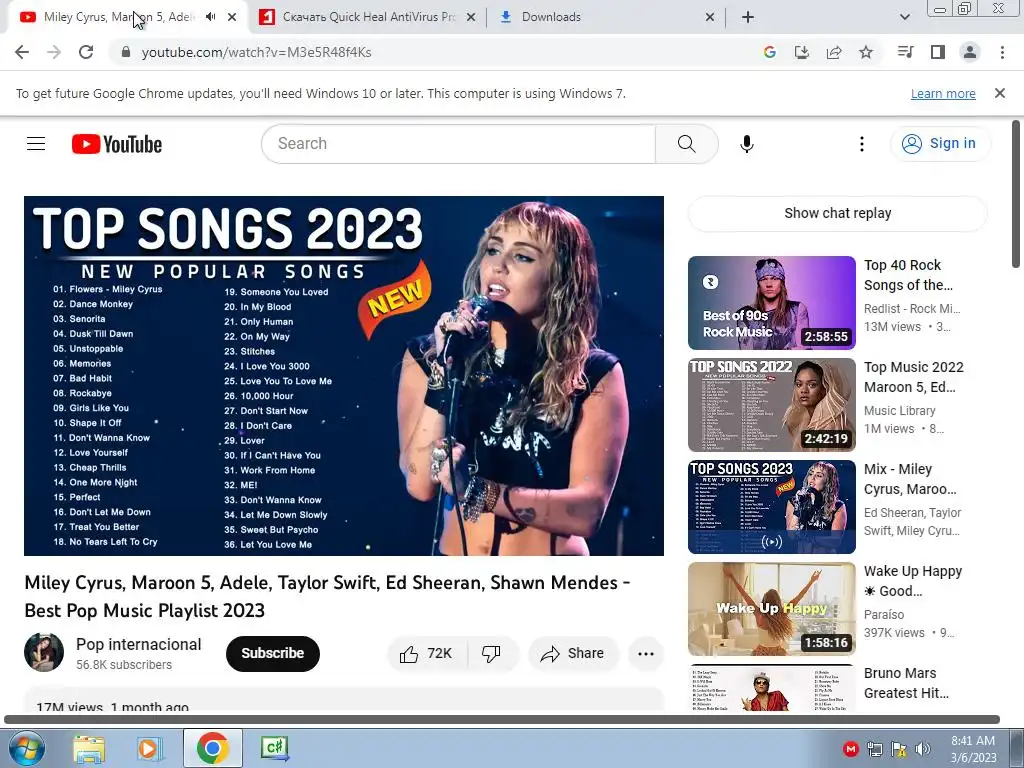Image resolution: width=1024 pixels, height=768 pixels.
Task: Open YouTube hamburger guide menu
Action: (36, 144)
